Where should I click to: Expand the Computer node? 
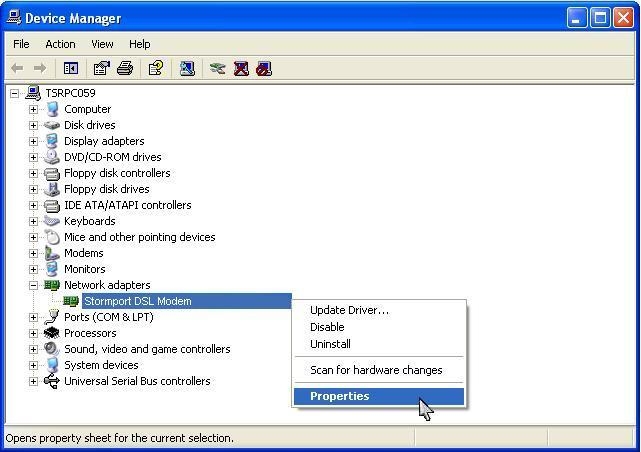click(33, 110)
